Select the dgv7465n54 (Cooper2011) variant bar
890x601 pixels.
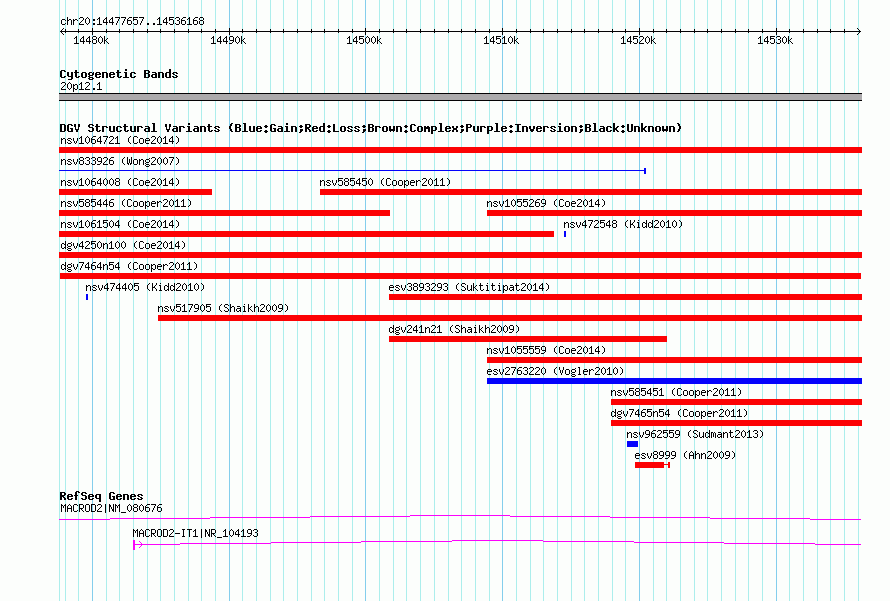coord(736,423)
